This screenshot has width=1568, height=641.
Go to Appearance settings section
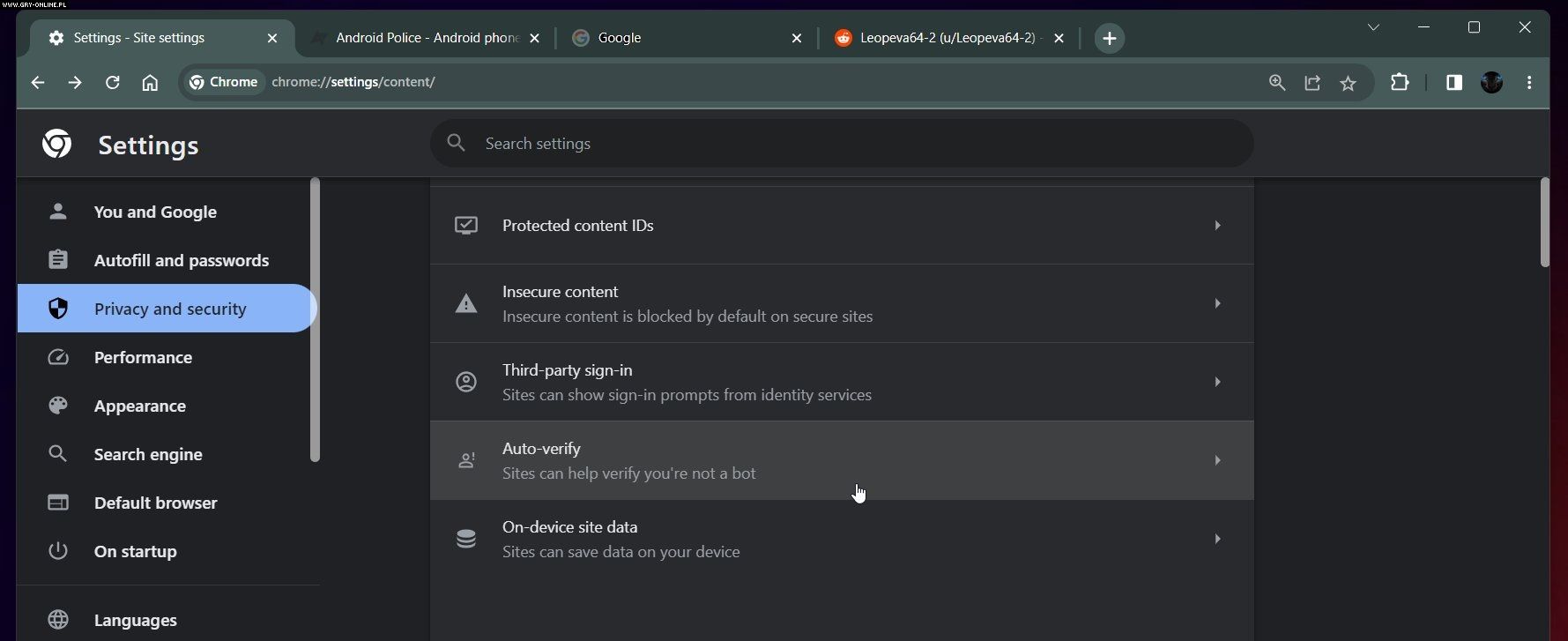[x=139, y=406]
